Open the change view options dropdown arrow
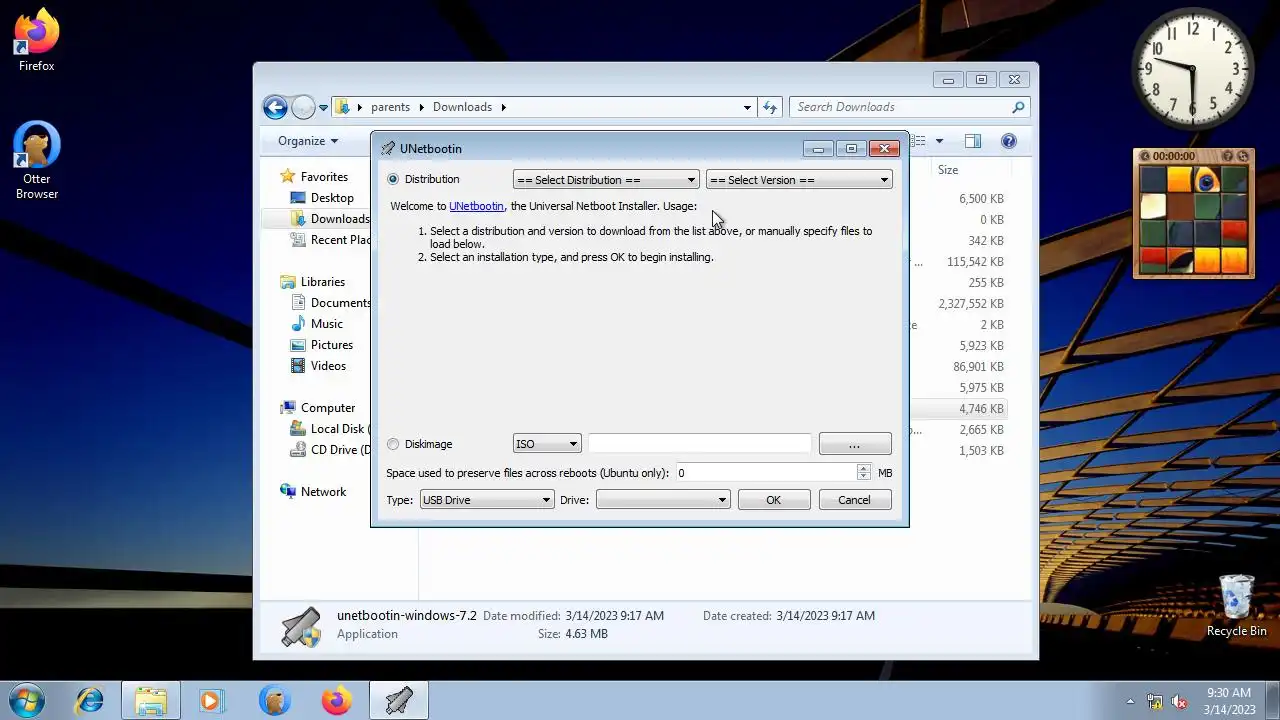This screenshot has width=1280, height=720. tap(939, 141)
